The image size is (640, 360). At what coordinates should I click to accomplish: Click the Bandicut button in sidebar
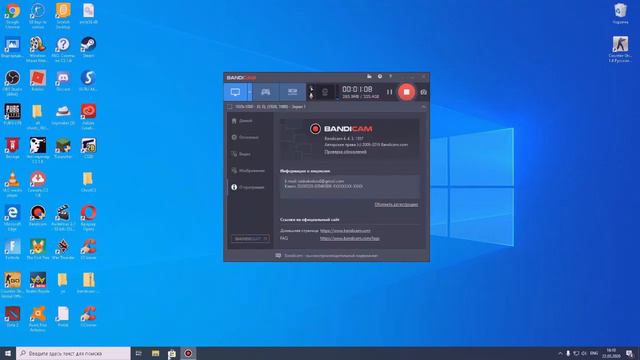point(250,238)
